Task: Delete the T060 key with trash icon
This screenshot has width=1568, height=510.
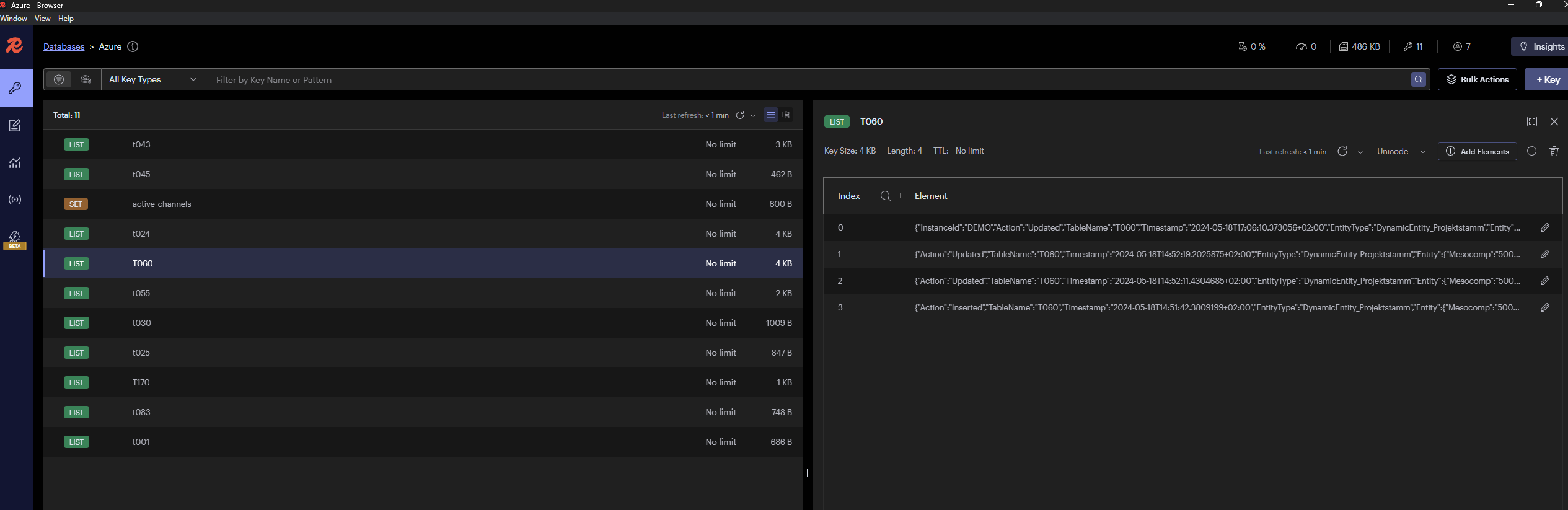Action: pyautogui.click(x=1554, y=151)
